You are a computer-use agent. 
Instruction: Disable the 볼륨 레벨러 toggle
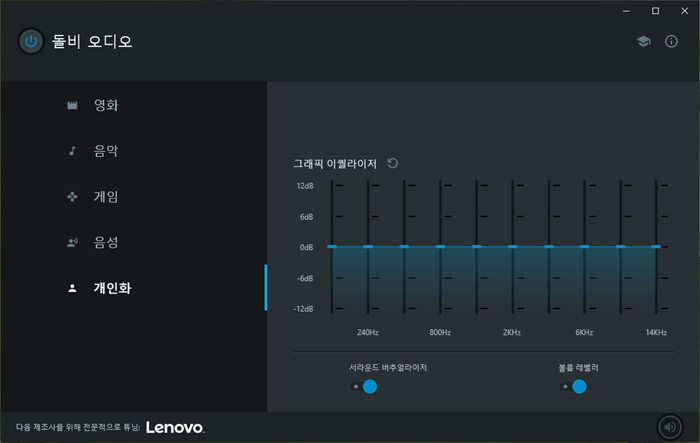tap(573, 386)
